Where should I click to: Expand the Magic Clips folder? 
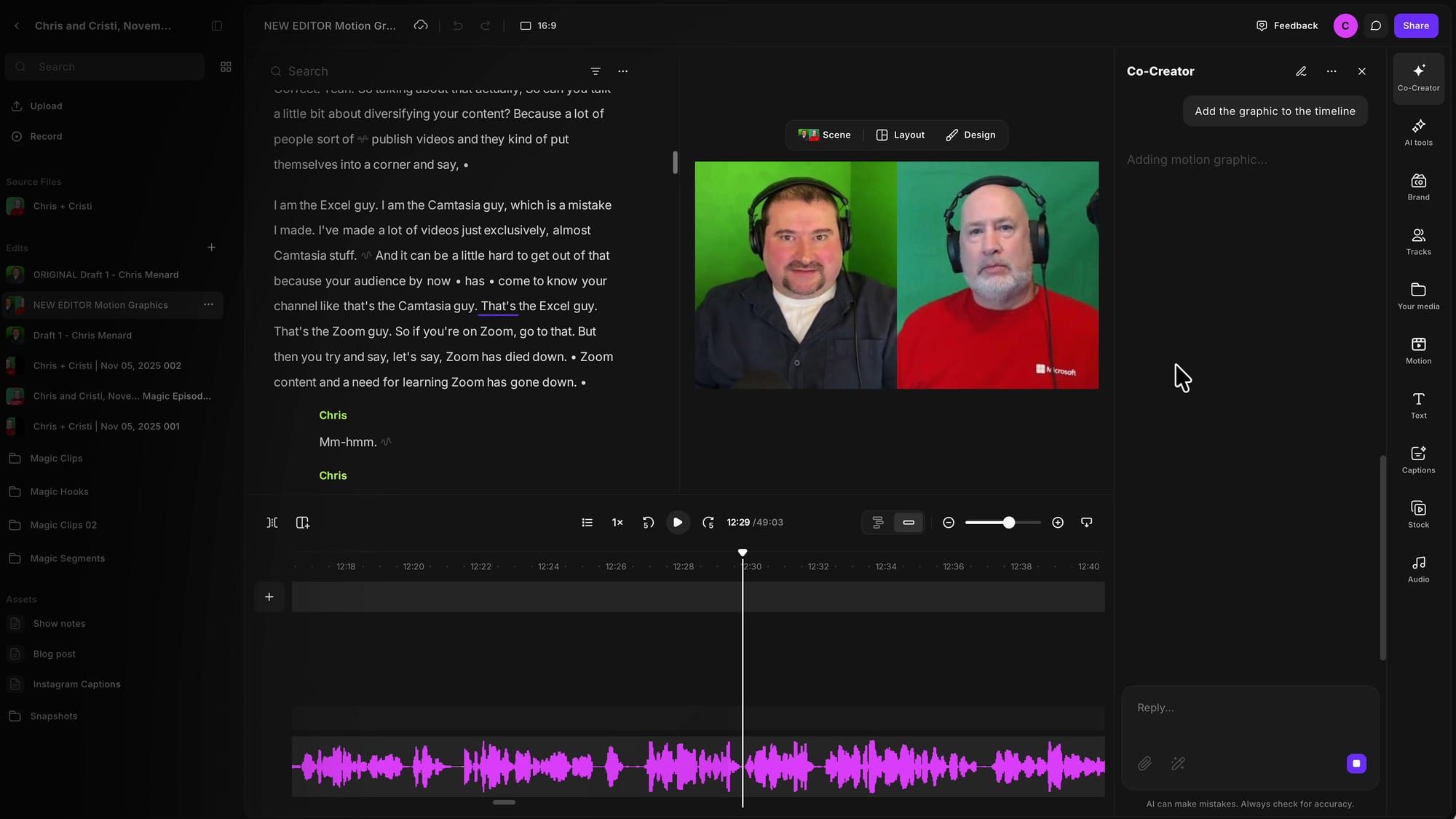click(56, 459)
